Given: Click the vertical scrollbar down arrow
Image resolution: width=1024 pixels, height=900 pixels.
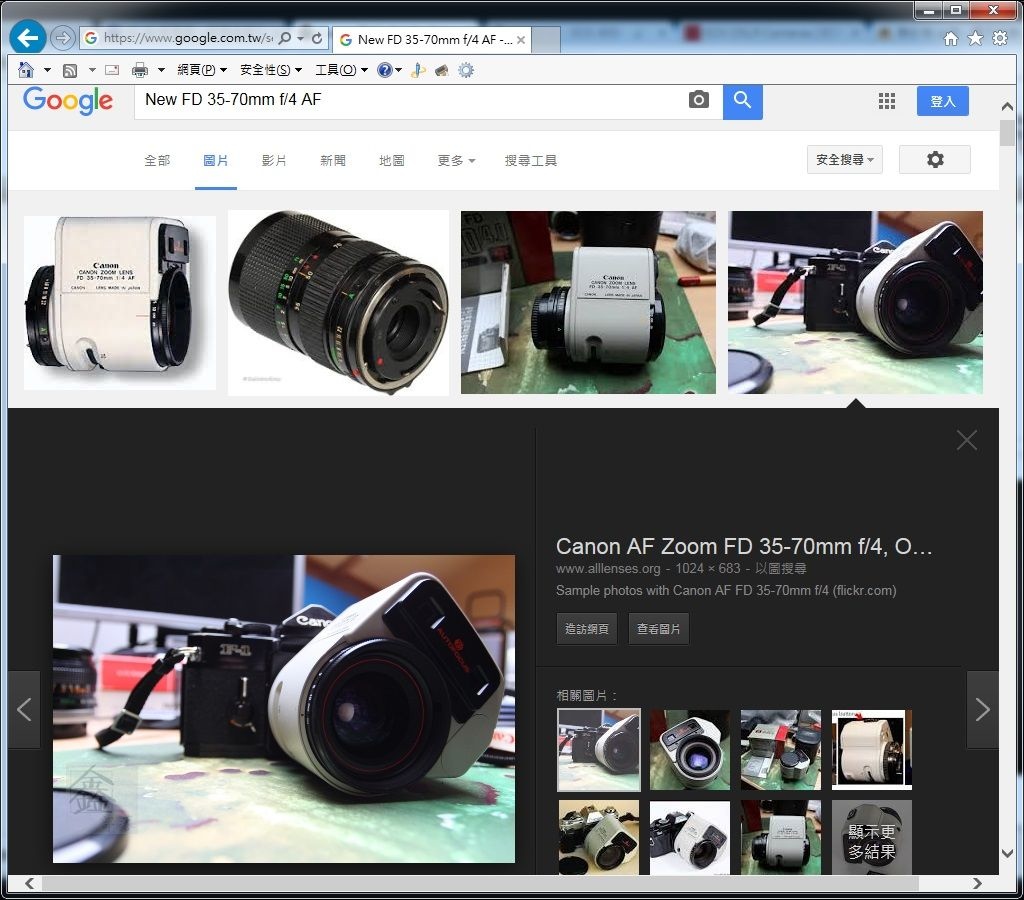Looking at the screenshot, I should [1007, 853].
